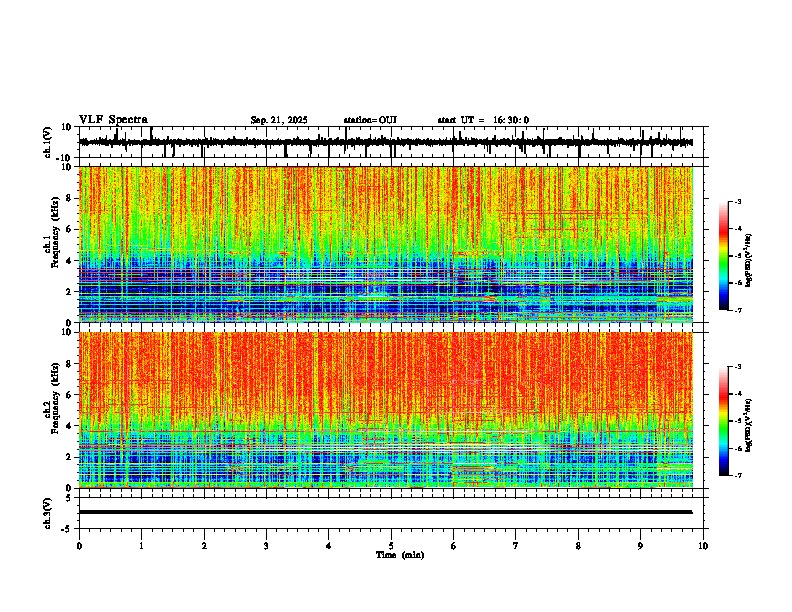Click the 6 kHz tick of ch.1 spectrogram
This screenshot has width=792, height=612.
[71, 230]
